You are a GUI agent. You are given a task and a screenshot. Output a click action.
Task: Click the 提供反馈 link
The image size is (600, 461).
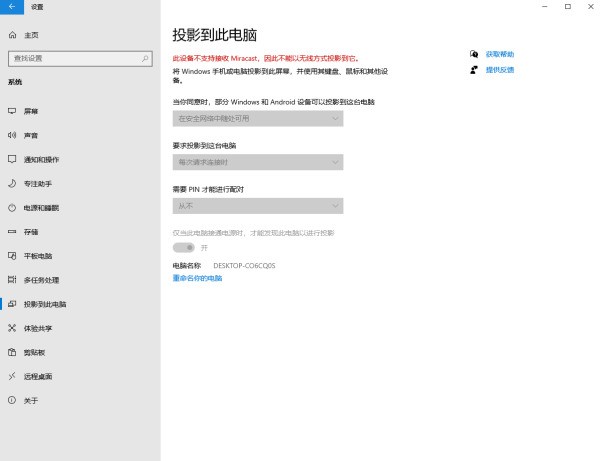pyautogui.click(x=500, y=70)
